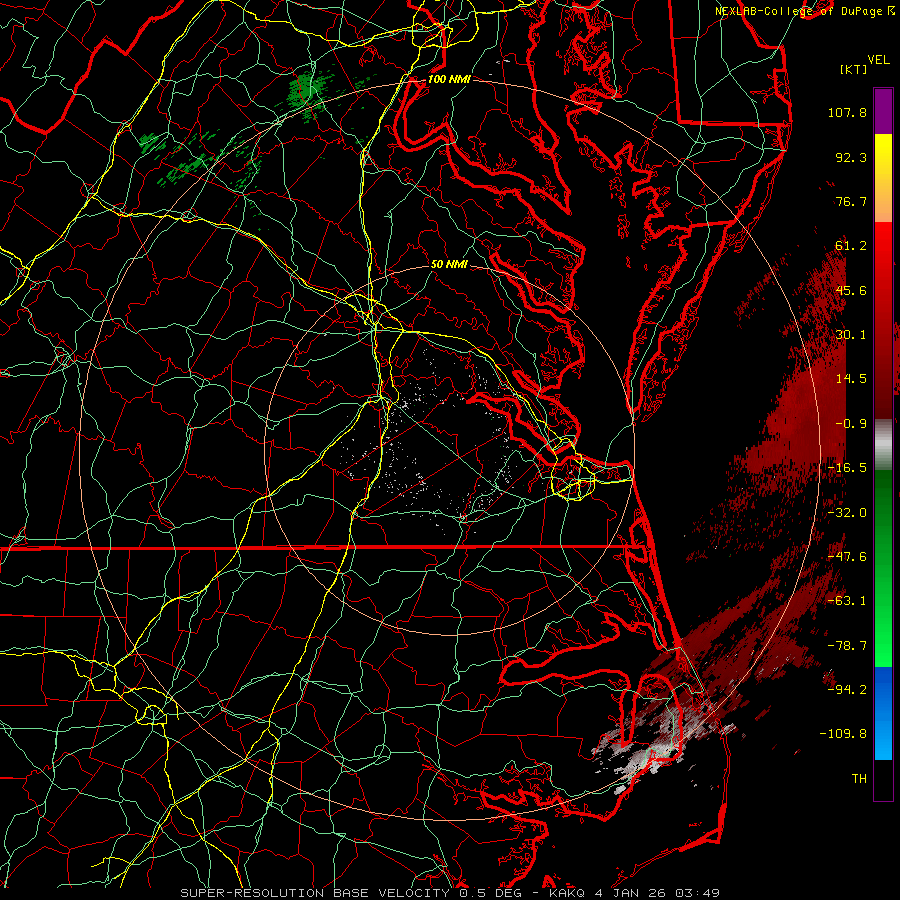Click the 03:49 timestamp in caption
Image resolution: width=900 pixels, height=900 pixels.
pyautogui.click(x=697, y=893)
